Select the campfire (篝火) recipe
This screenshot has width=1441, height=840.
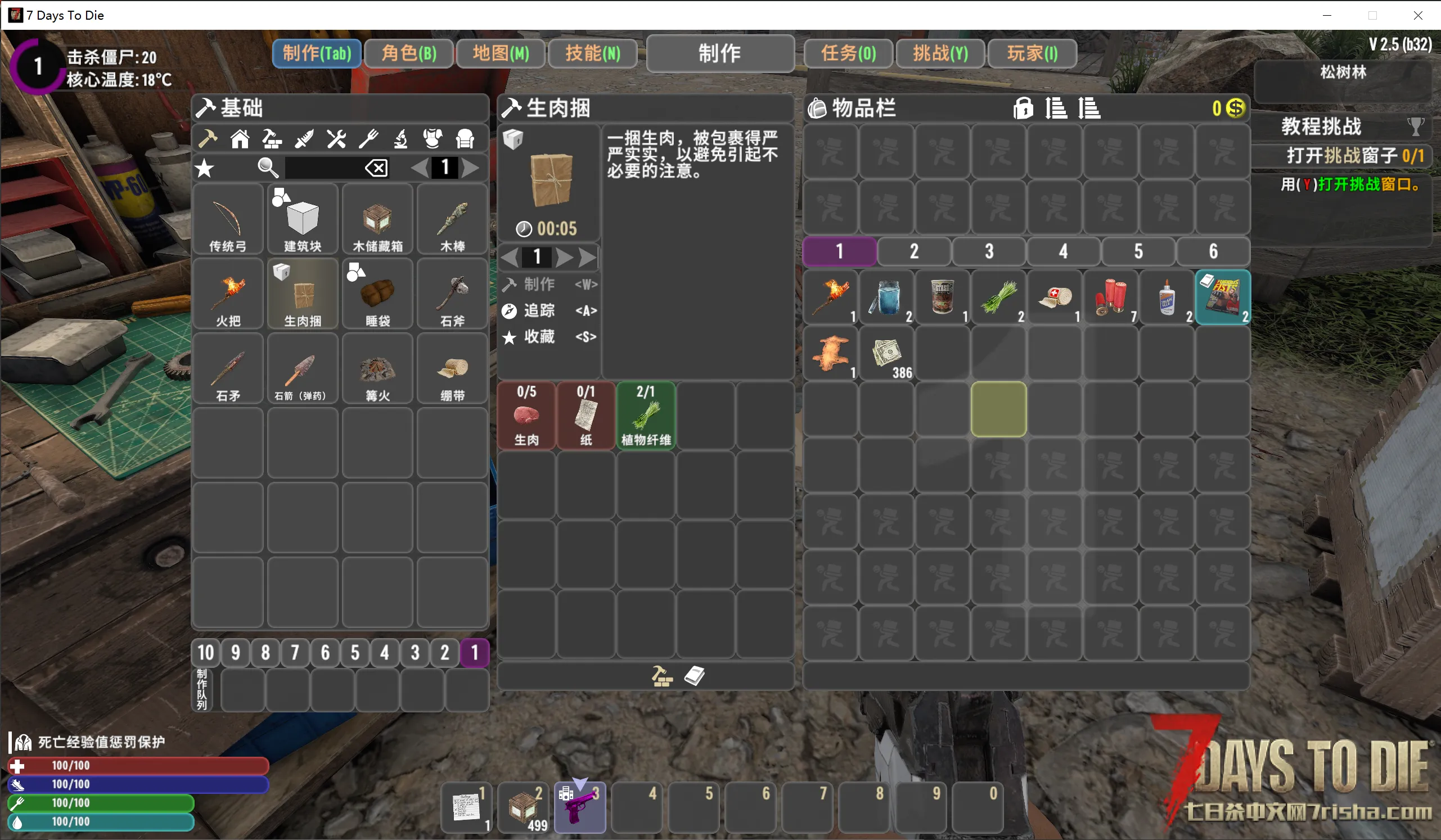(x=377, y=370)
